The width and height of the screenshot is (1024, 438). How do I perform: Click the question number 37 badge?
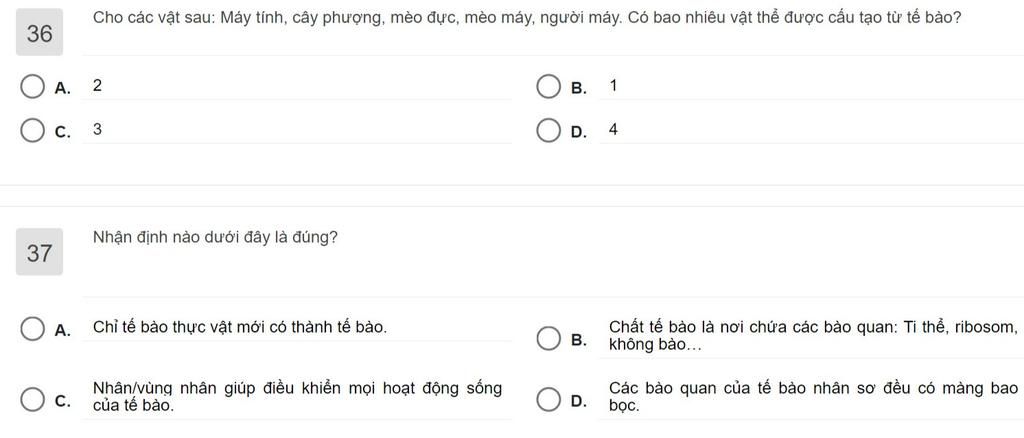click(40, 253)
